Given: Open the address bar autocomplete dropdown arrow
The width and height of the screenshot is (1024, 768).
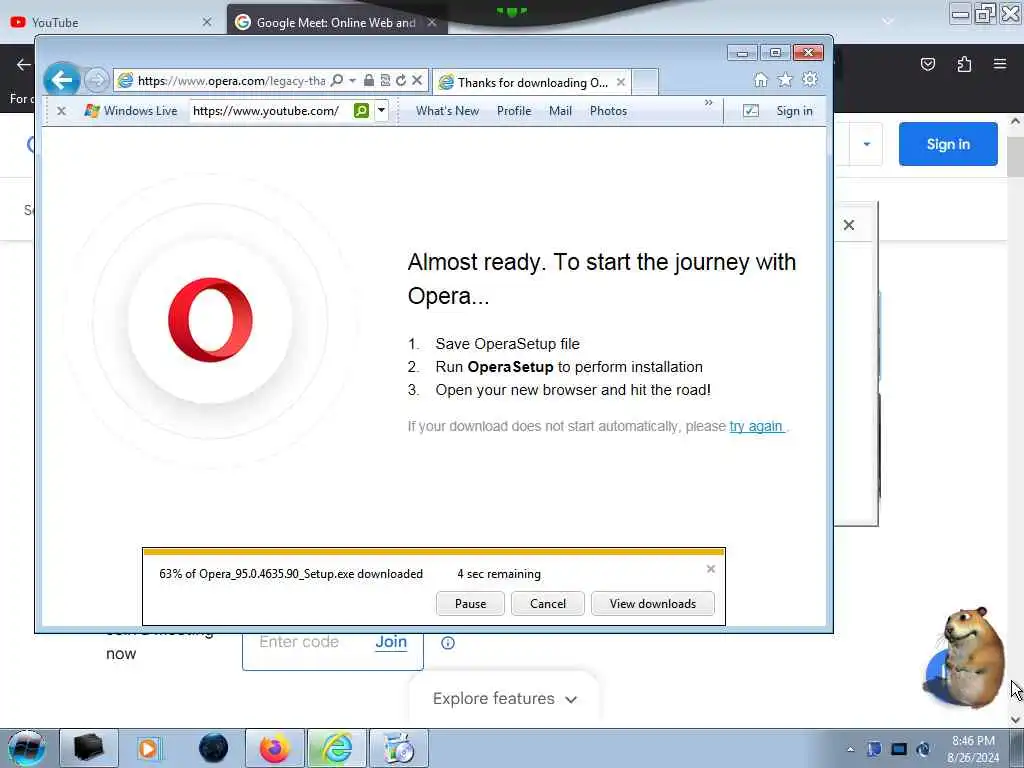Looking at the screenshot, I should pyautogui.click(x=353, y=80).
